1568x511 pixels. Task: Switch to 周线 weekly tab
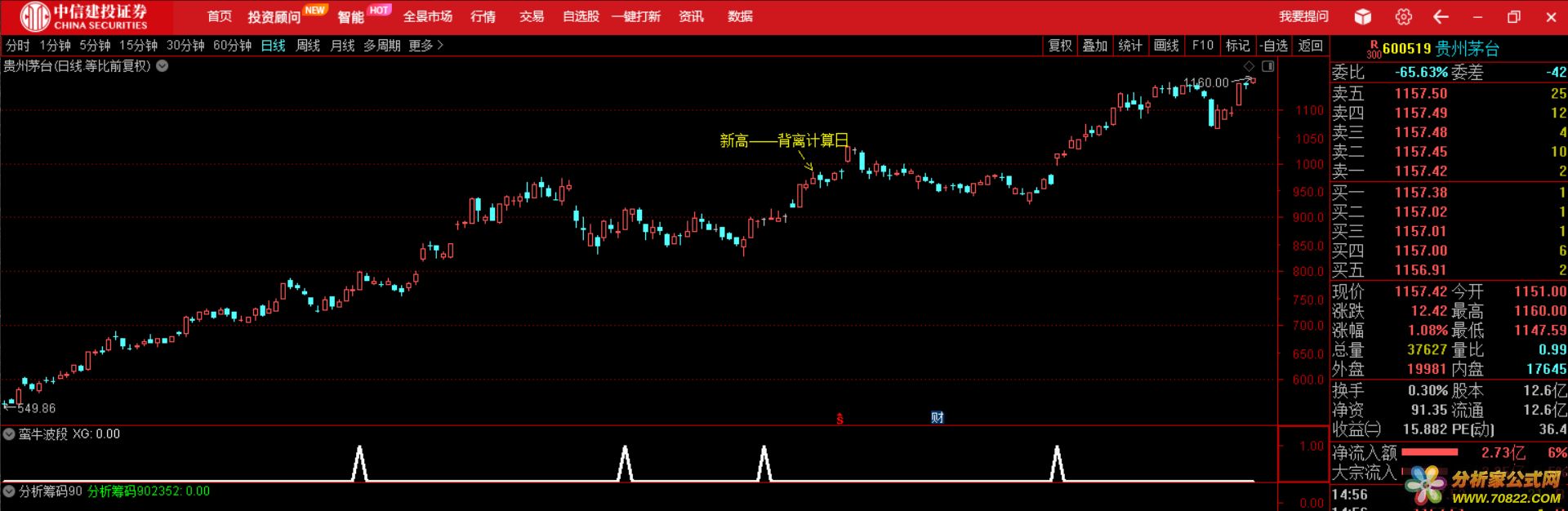[307, 46]
